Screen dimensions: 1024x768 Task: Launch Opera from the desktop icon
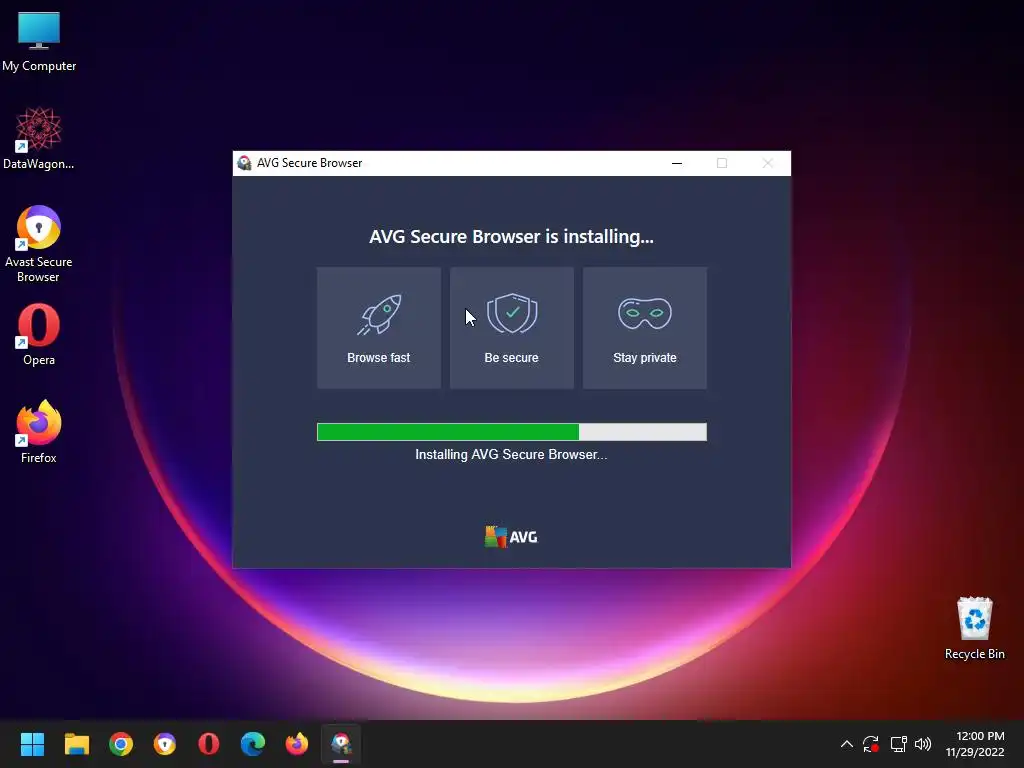[x=39, y=334]
